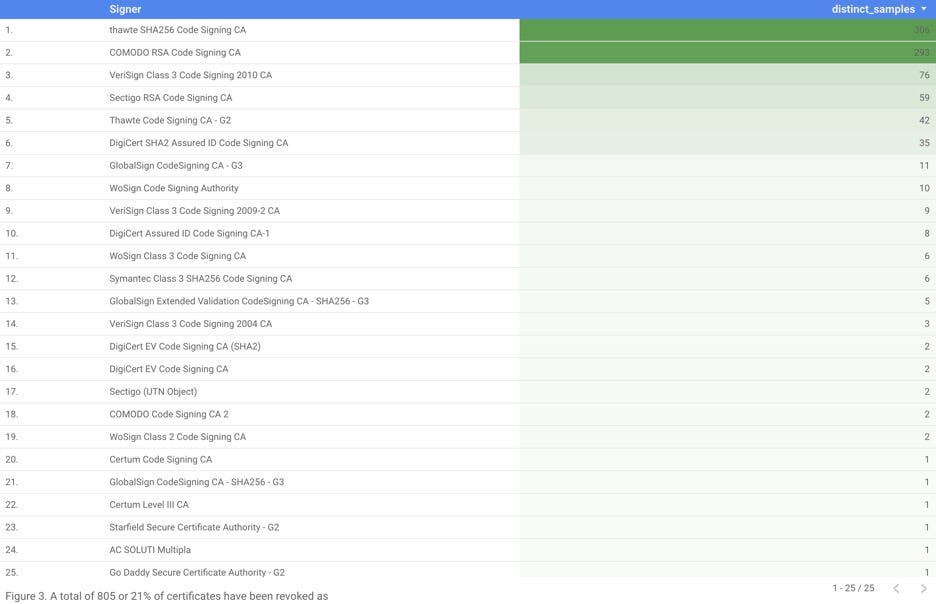Select VeriSign Class 3 Code Signing 2004 CA

pos(190,324)
